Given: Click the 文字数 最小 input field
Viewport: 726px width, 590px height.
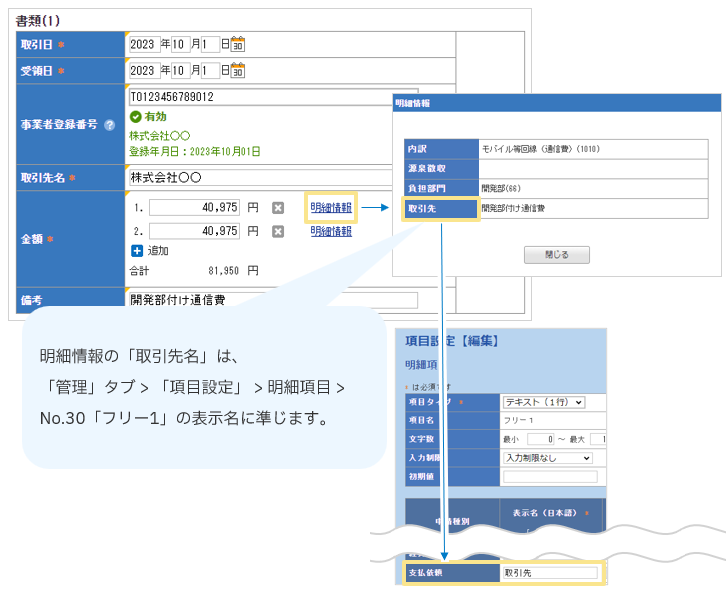Looking at the screenshot, I should (540, 439).
